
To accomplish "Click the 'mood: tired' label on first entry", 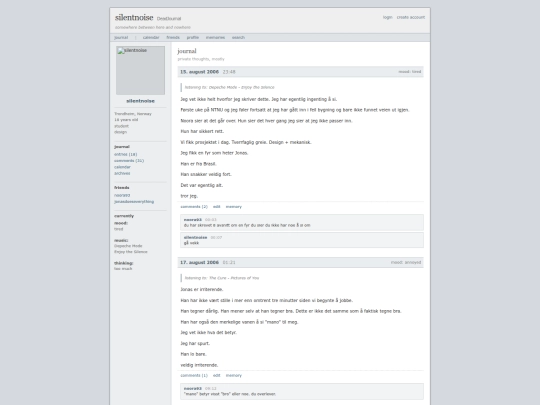I will point(410,72).
